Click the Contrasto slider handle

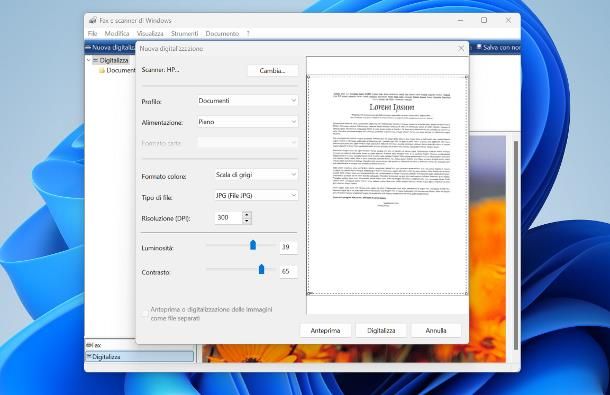click(261, 269)
